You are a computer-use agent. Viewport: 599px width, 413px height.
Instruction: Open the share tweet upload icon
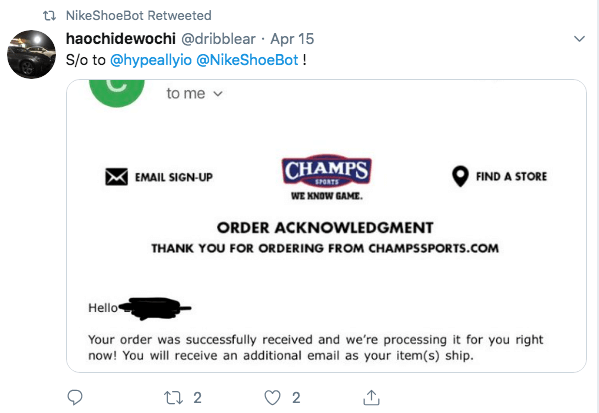click(x=371, y=397)
